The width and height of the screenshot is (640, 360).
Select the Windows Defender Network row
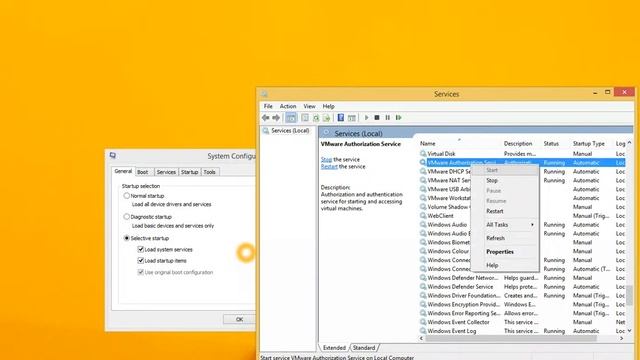coord(522,278)
